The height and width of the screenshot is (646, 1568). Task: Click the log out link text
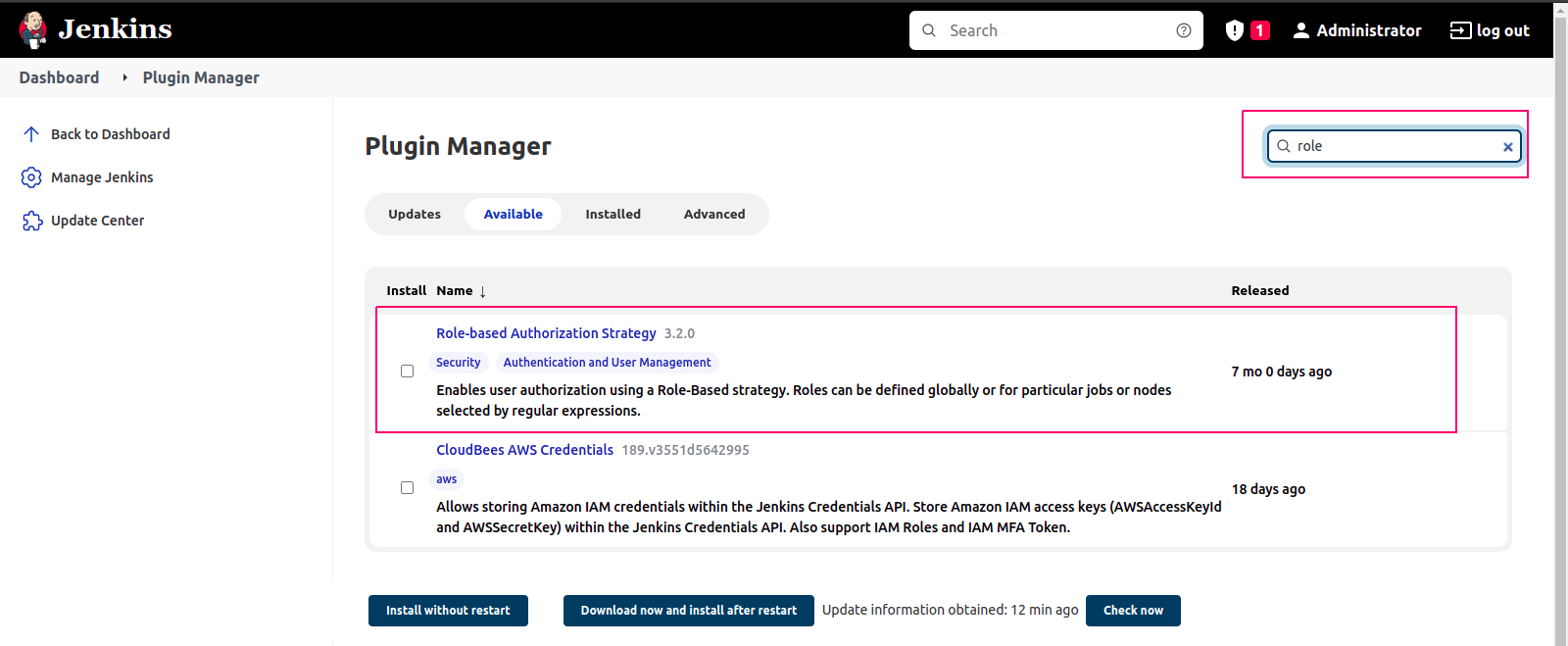click(x=1502, y=30)
